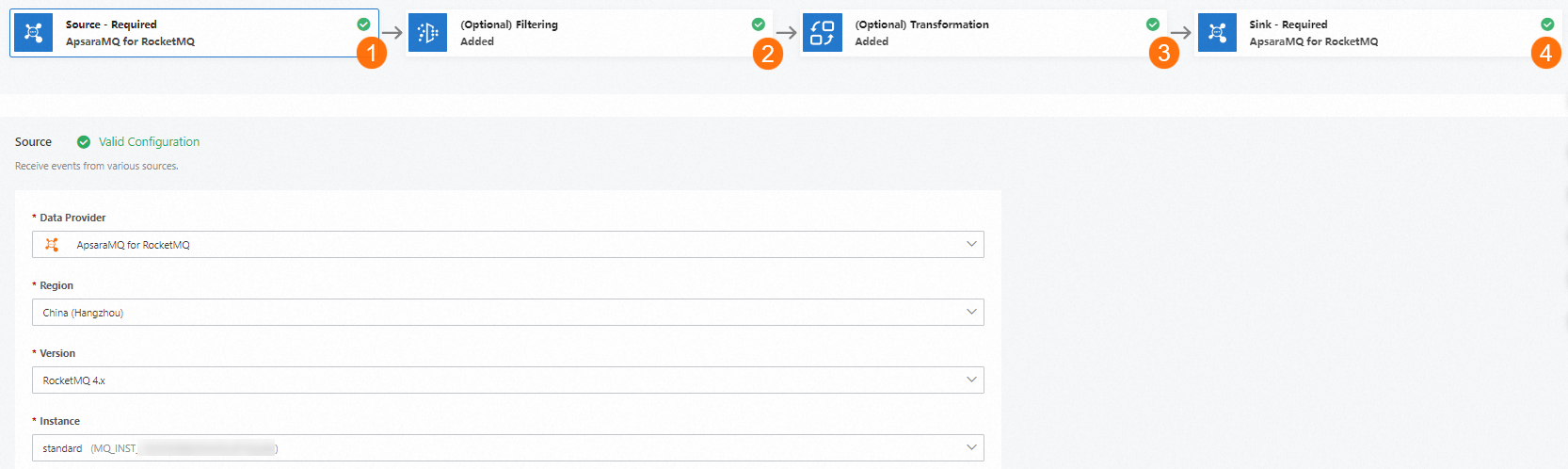The image size is (1568, 469).
Task: Click the Sink step green checkmark
Action: (1547, 24)
